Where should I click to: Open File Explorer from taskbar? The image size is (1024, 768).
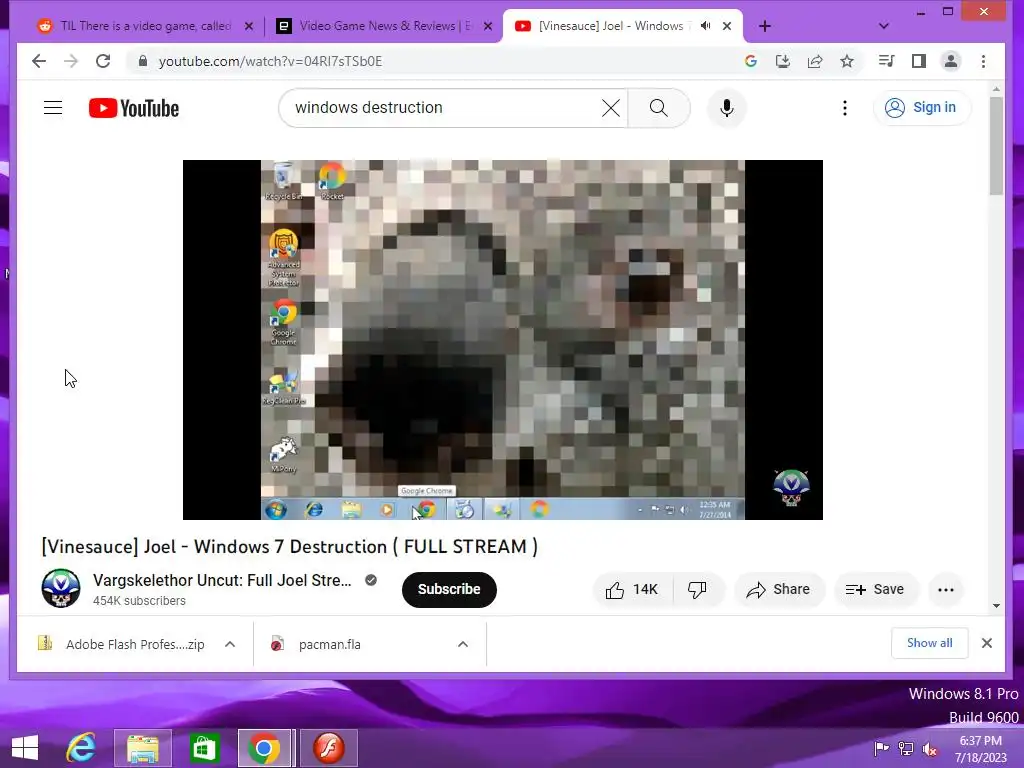point(142,748)
